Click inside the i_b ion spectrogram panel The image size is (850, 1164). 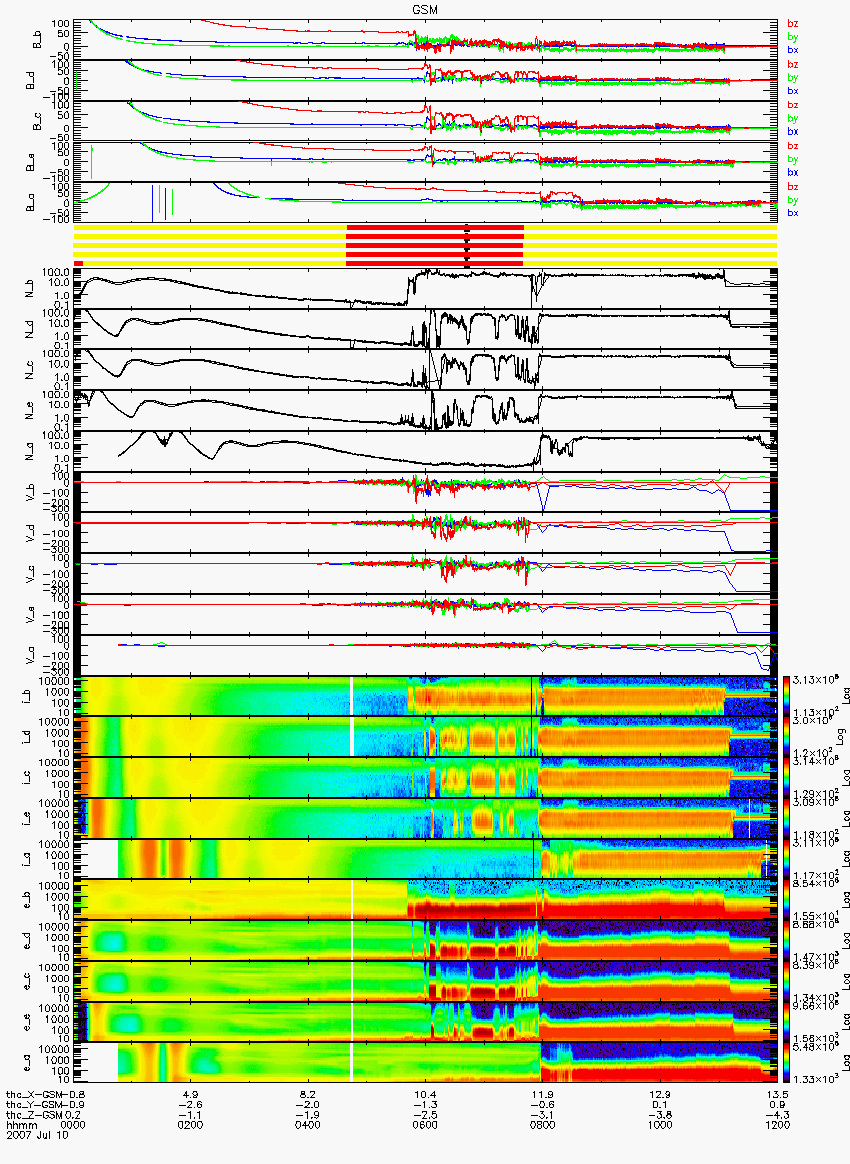[x=425, y=696]
